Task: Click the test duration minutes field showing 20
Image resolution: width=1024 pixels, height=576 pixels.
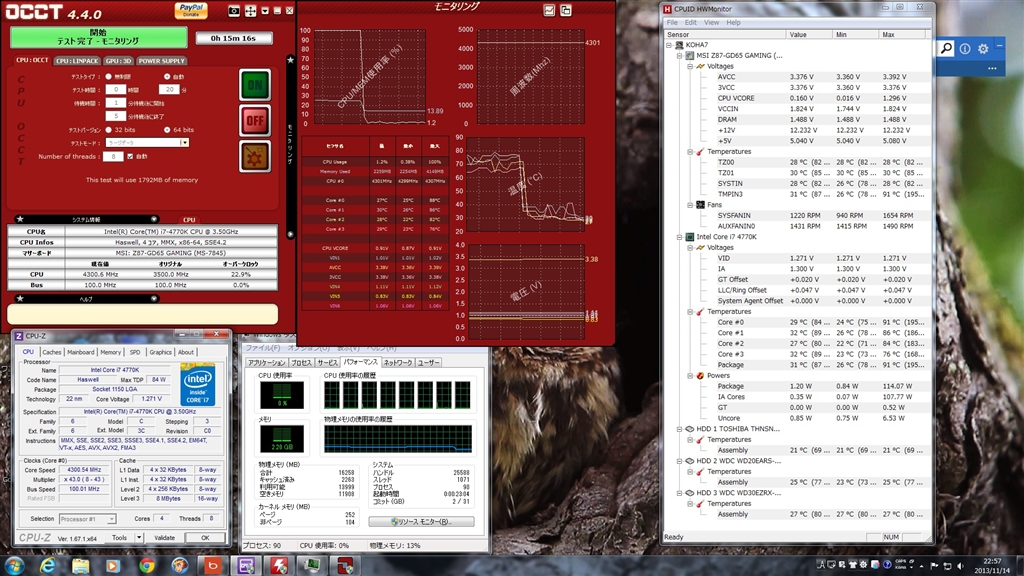Action: 168,89
